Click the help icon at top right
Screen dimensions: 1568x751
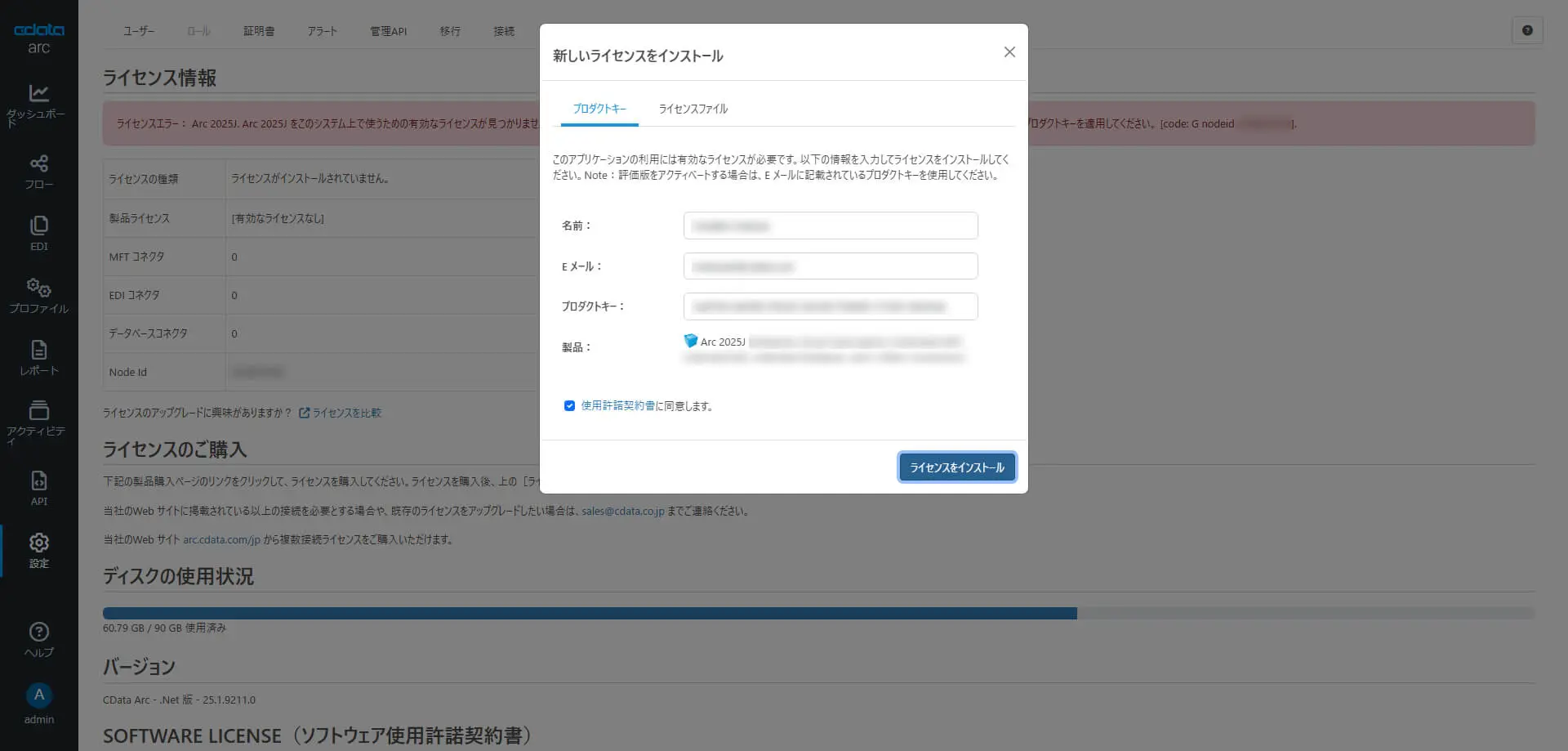tap(1527, 30)
